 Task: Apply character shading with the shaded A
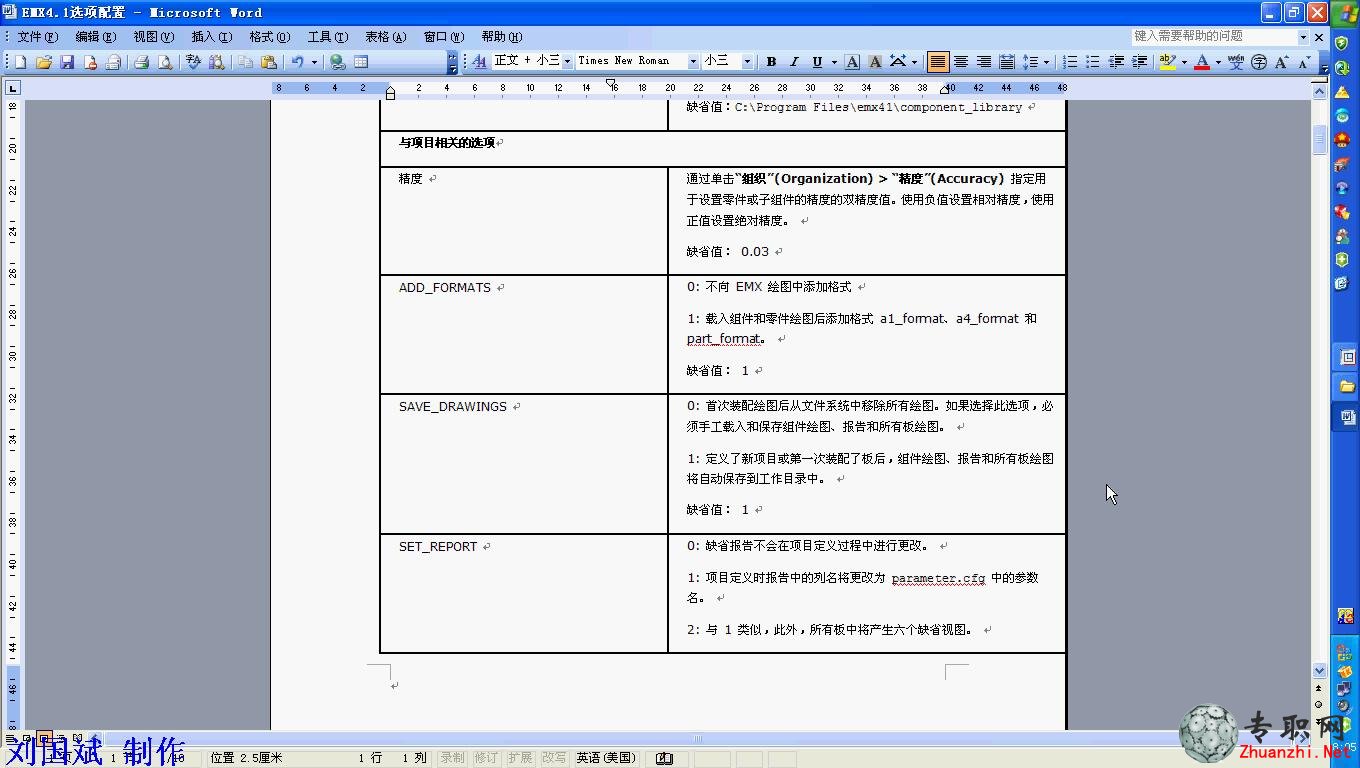(875, 62)
